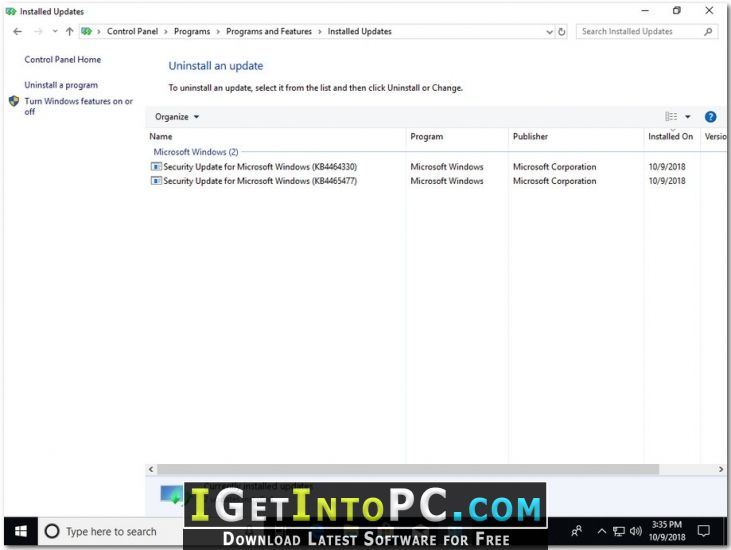
Task: Click the Cortana circle icon
Action: click(x=52, y=531)
